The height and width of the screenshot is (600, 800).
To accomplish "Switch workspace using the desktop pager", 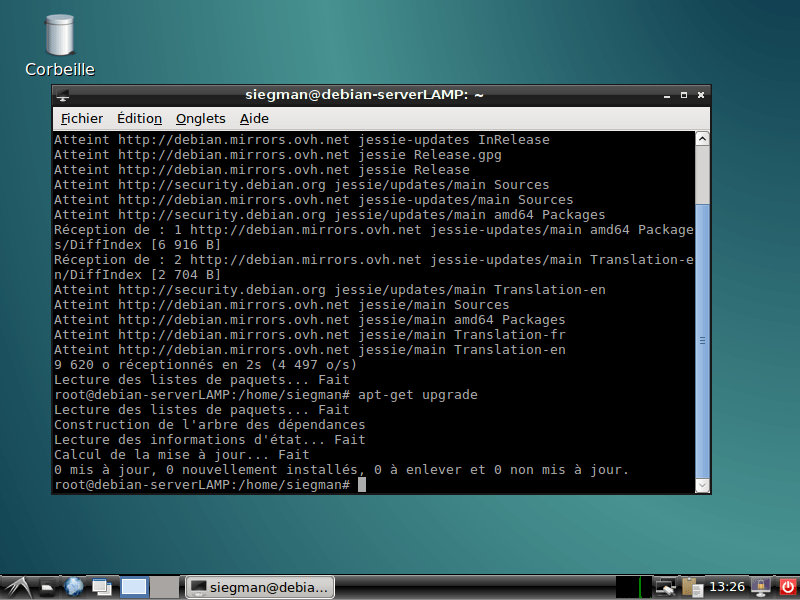I will point(134,587).
